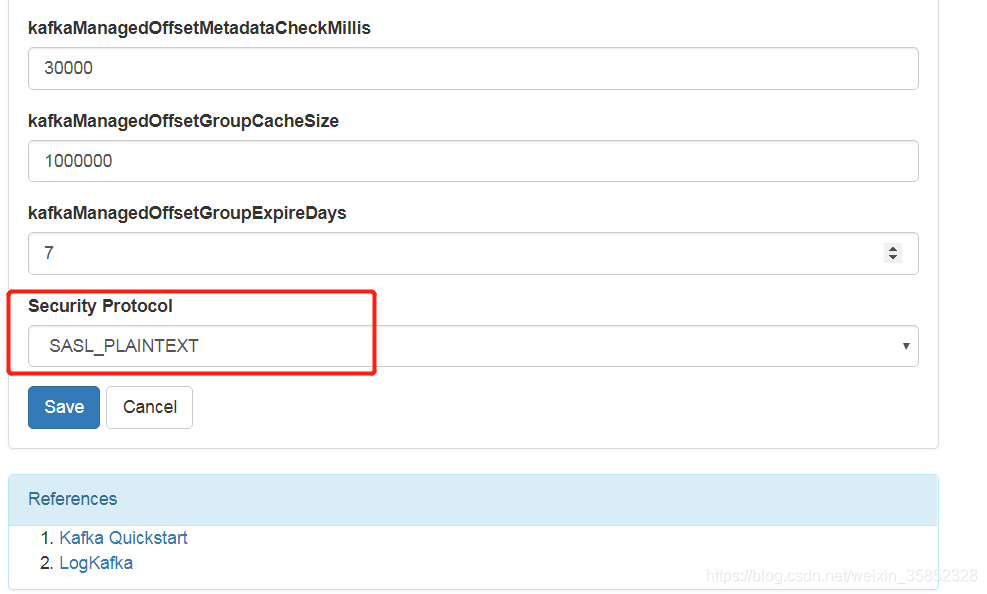Cancel the cluster configuration form
This screenshot has height=594, width=987.
(149, 407)
